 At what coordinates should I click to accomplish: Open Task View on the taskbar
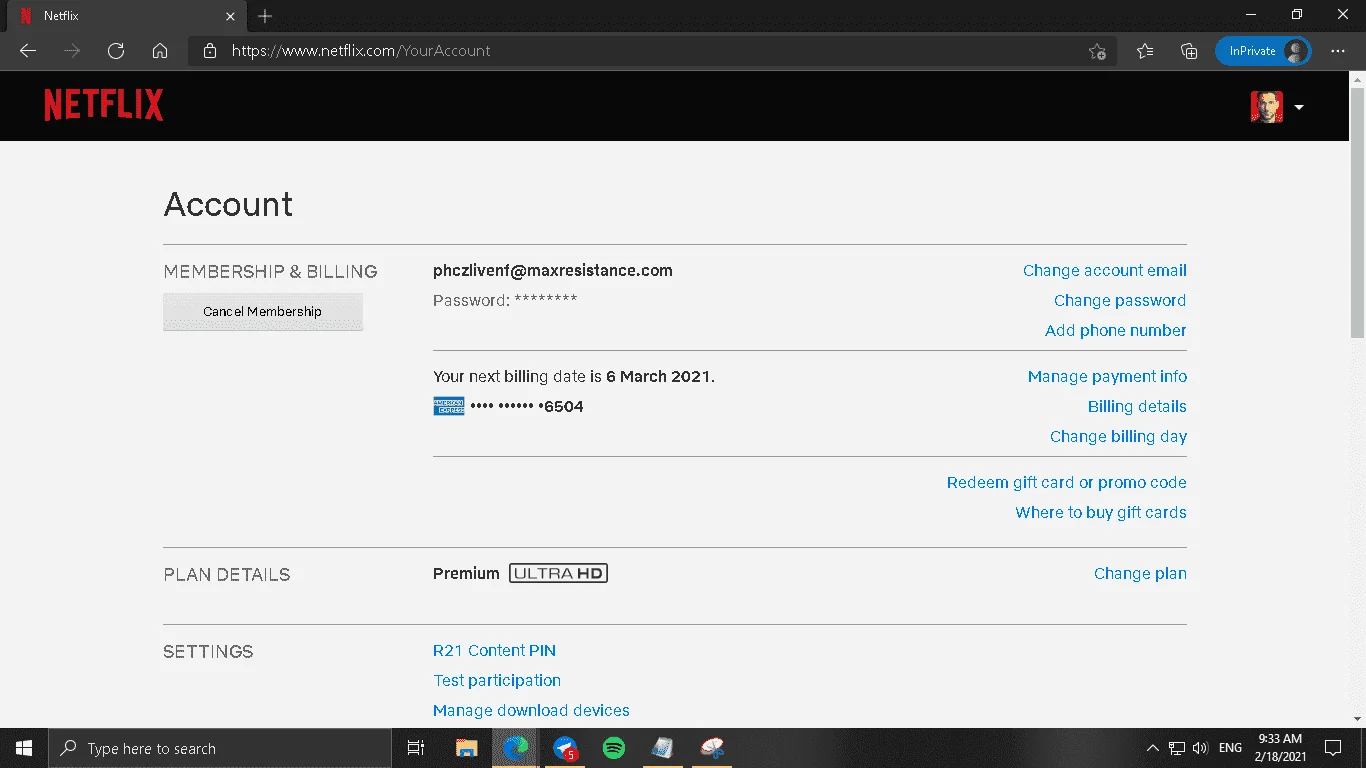416,748
